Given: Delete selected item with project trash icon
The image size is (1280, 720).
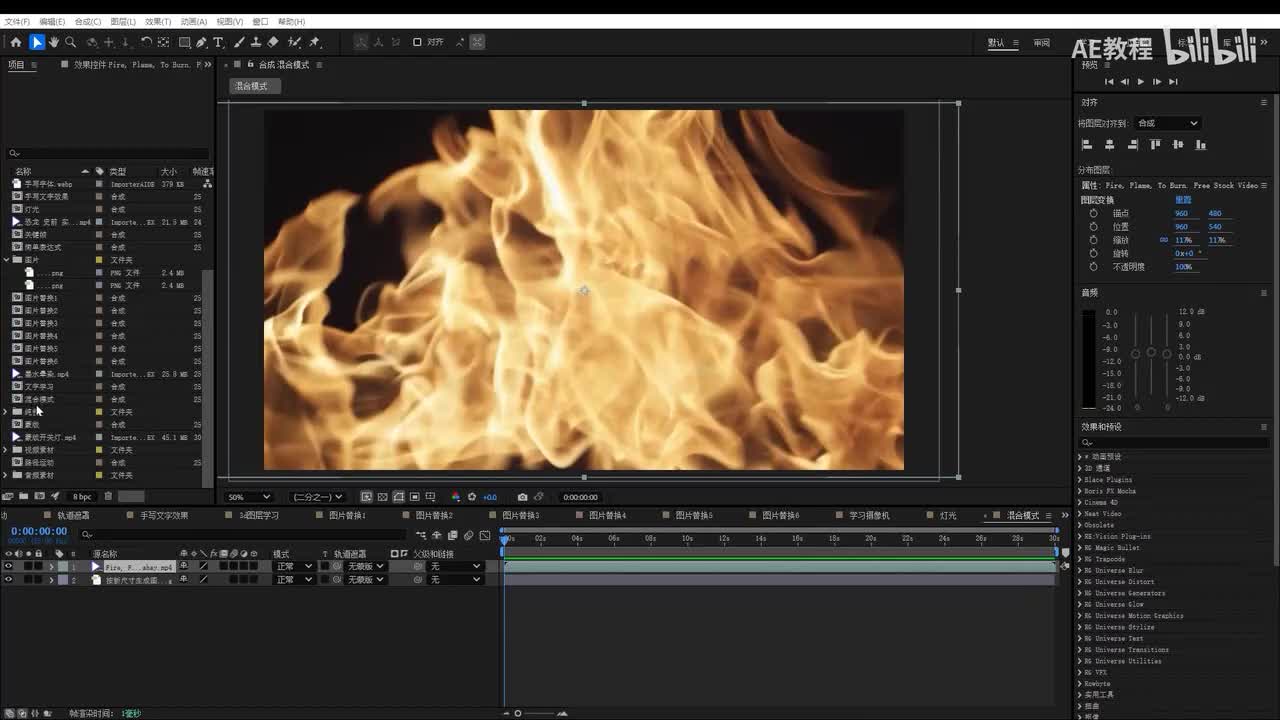Looking at the screenshot, I should point(108,496).
